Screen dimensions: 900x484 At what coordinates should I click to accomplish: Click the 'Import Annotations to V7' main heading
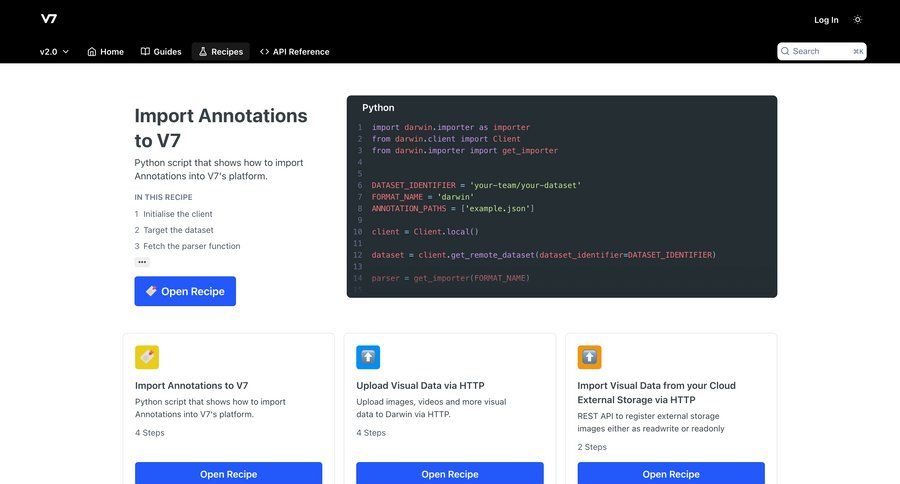pyautogui.click(x=221, y=128)
